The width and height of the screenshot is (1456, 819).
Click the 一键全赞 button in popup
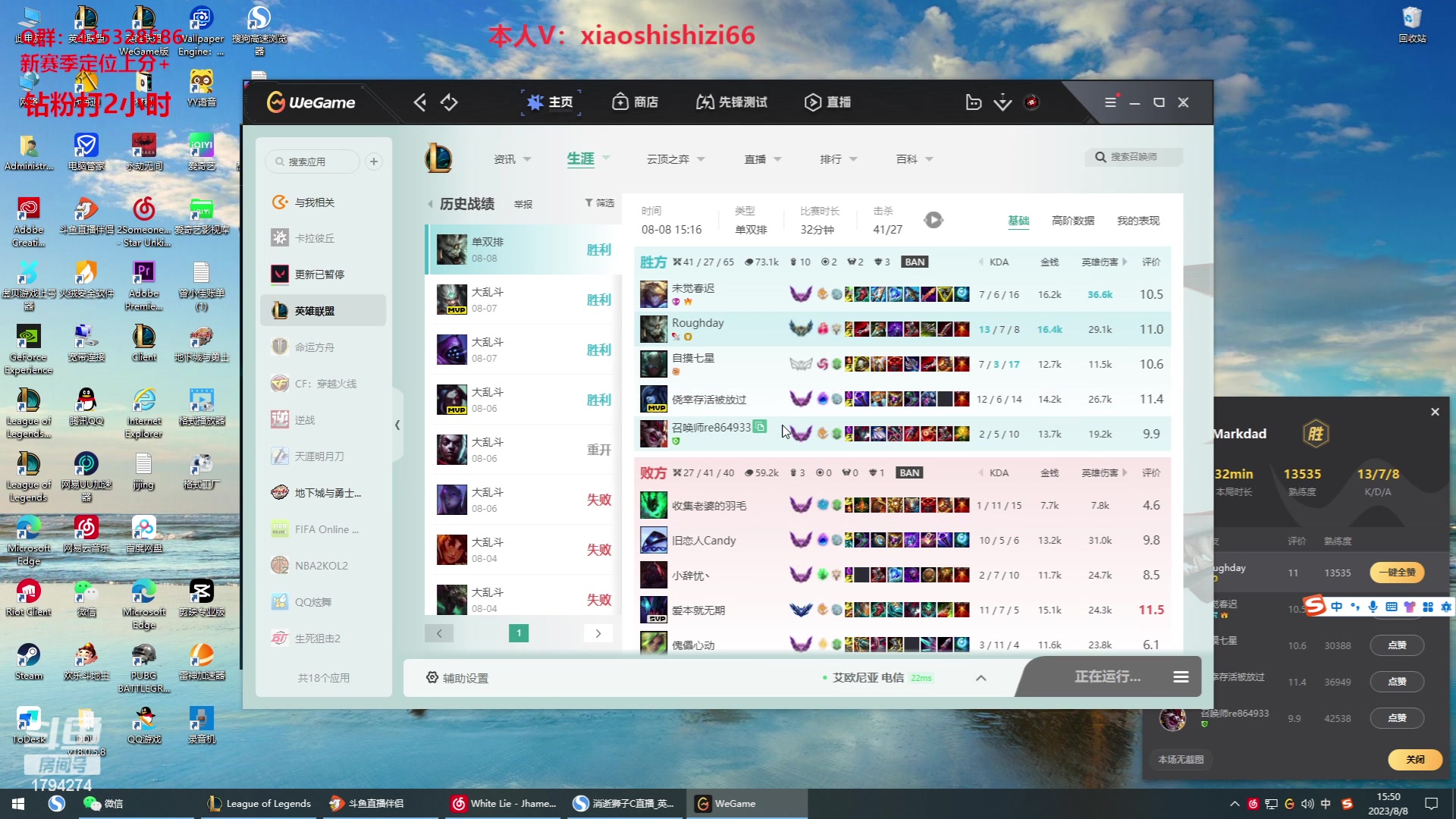(x=1397, y=573)
